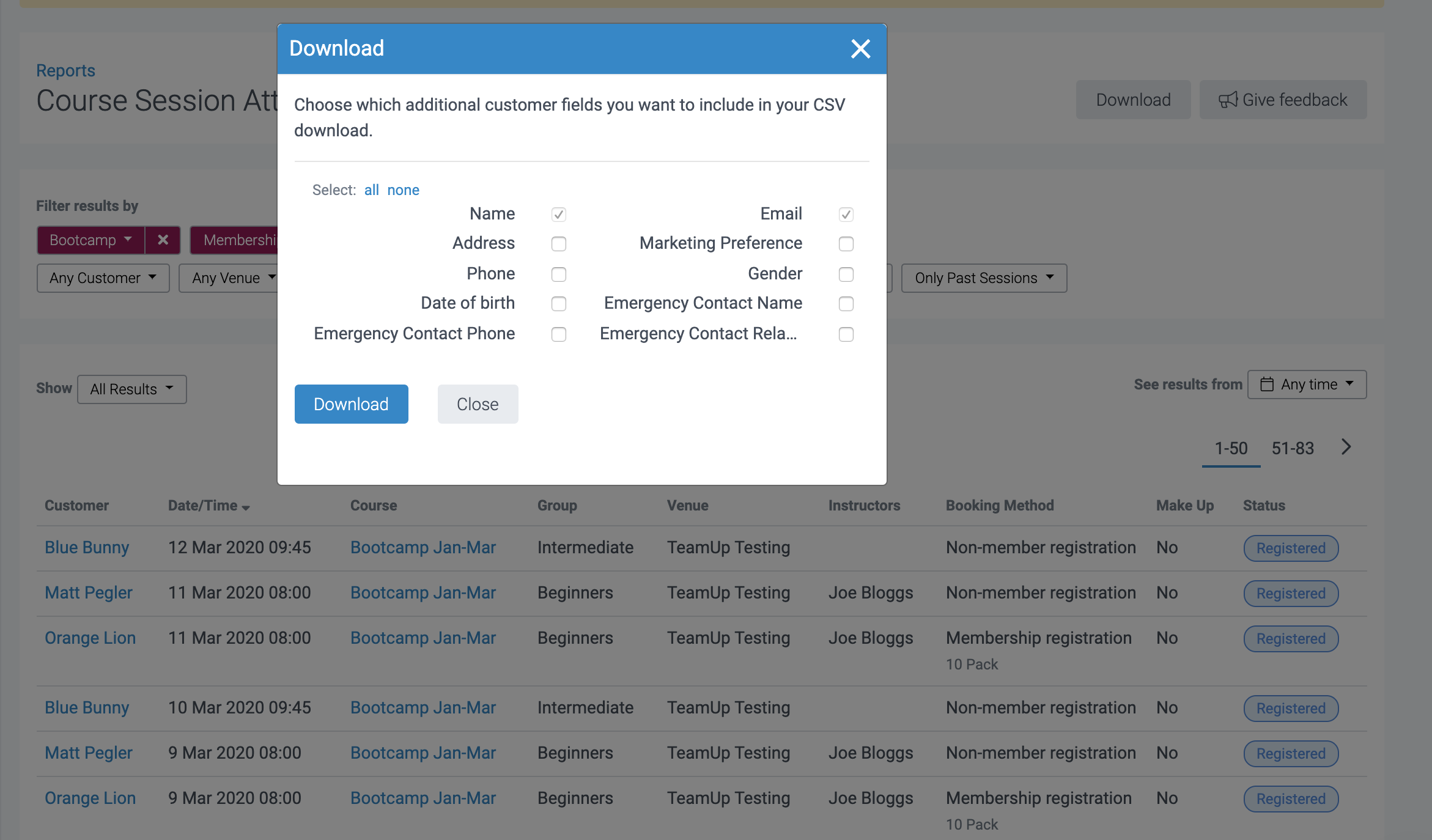Click the calendar icon in Any time
The height and width of the screenshot is (840, 1432).
(1267, 385)
